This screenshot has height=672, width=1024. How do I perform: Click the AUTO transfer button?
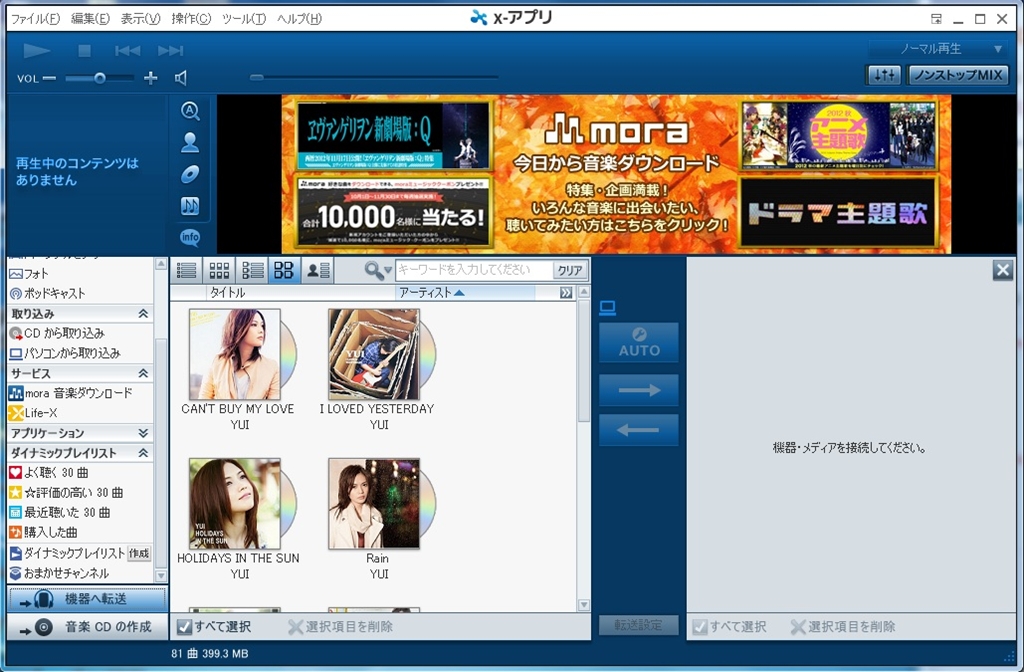(639, 342)
